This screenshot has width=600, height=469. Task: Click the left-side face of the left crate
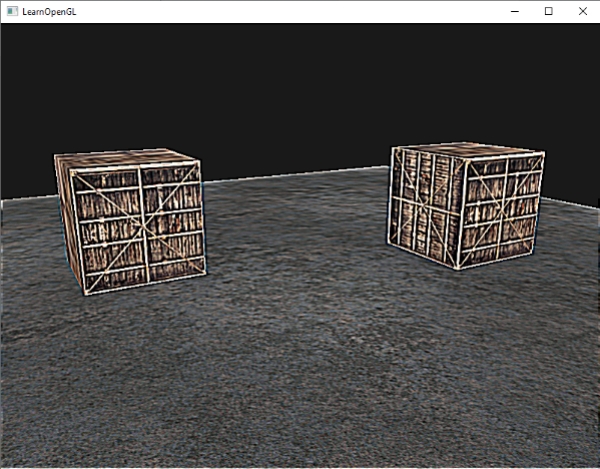click(102, 230)
